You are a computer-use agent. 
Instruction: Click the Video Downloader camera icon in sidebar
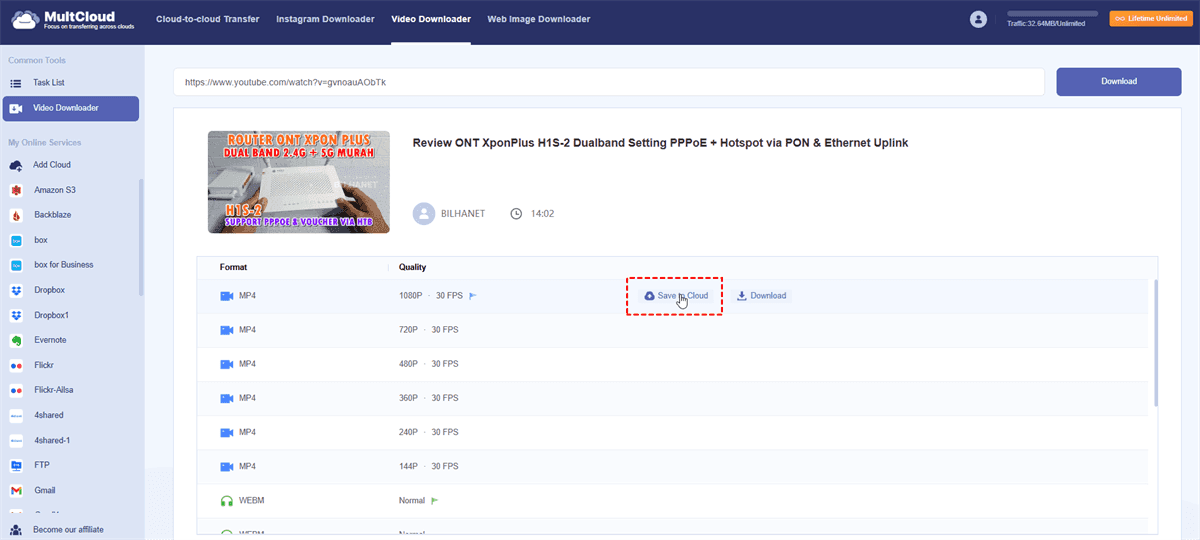(x=16, y=108)
